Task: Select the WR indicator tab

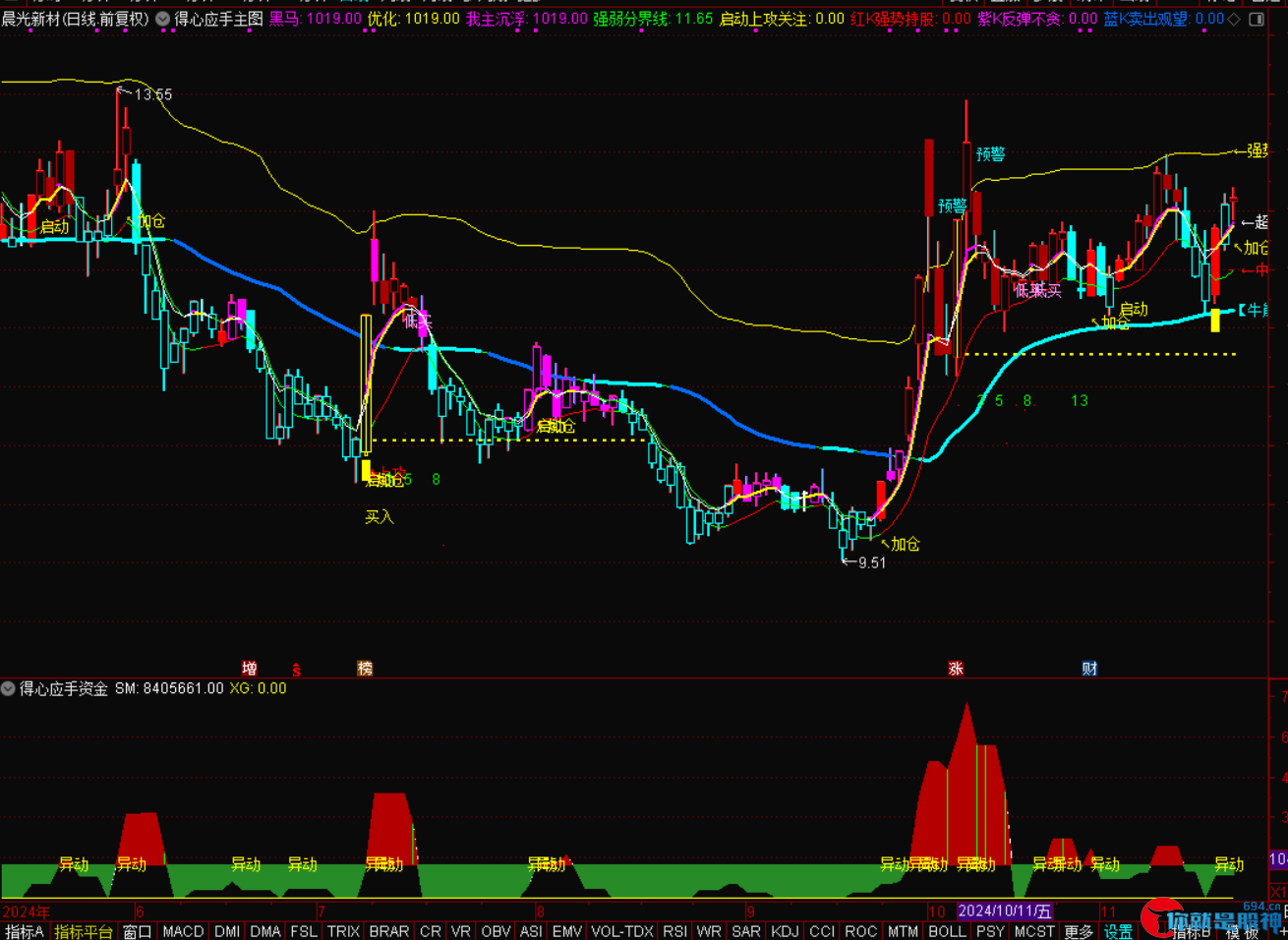Action: click(709, 931)
